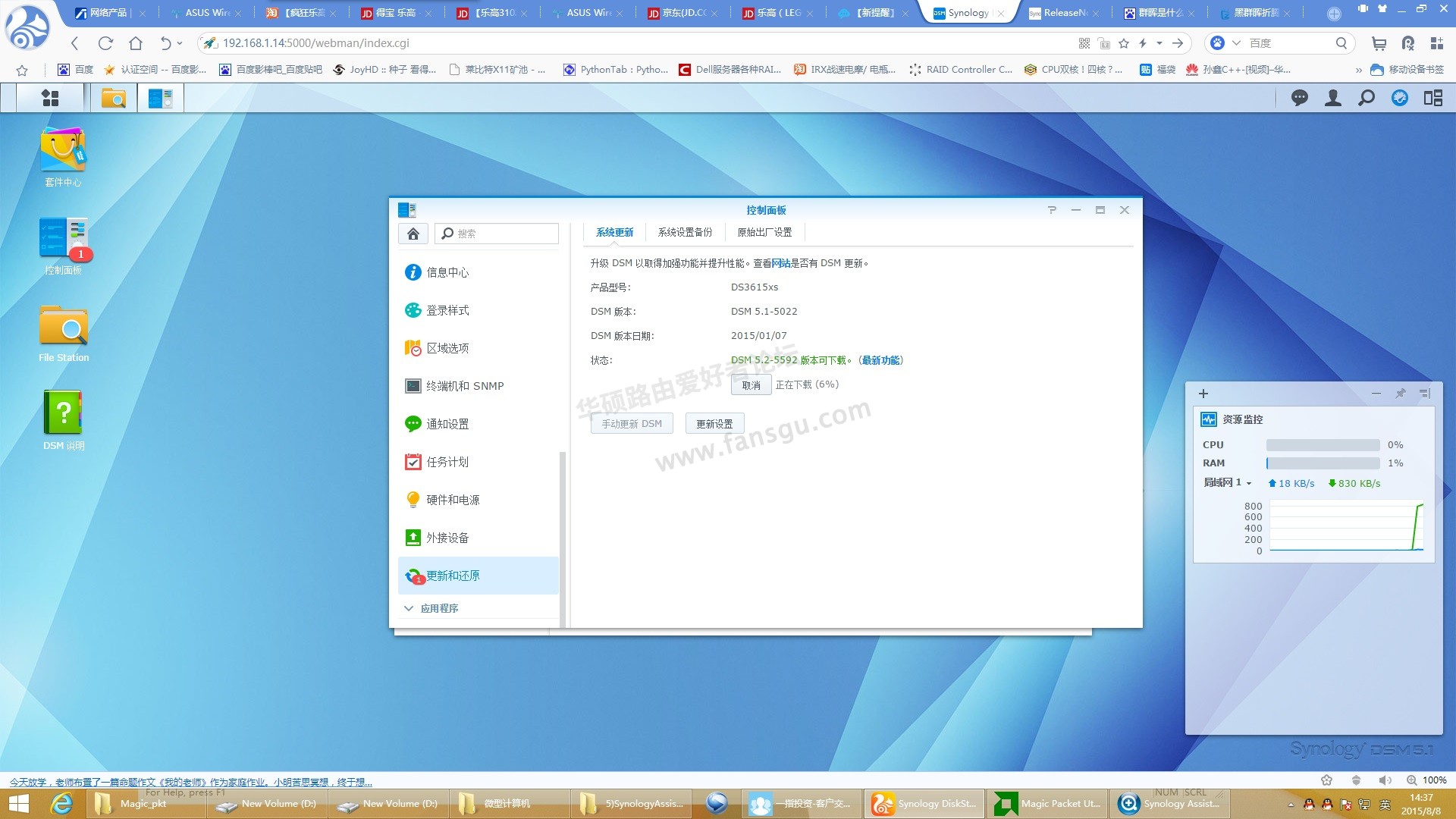
Task: Open Synology Assistant taskbar item
Action: point(1169,804)
